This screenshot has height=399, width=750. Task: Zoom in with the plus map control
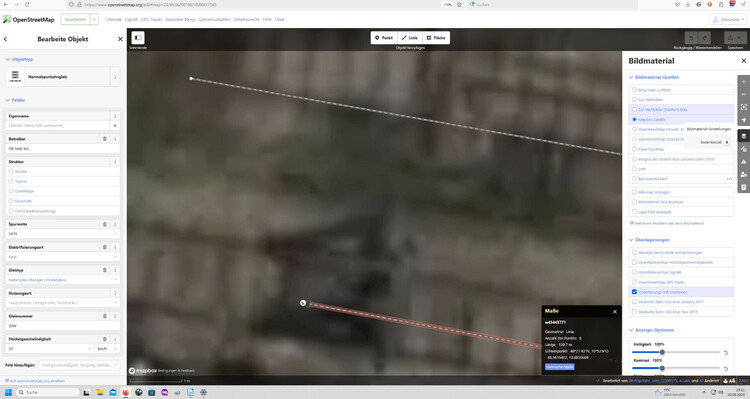744,82
